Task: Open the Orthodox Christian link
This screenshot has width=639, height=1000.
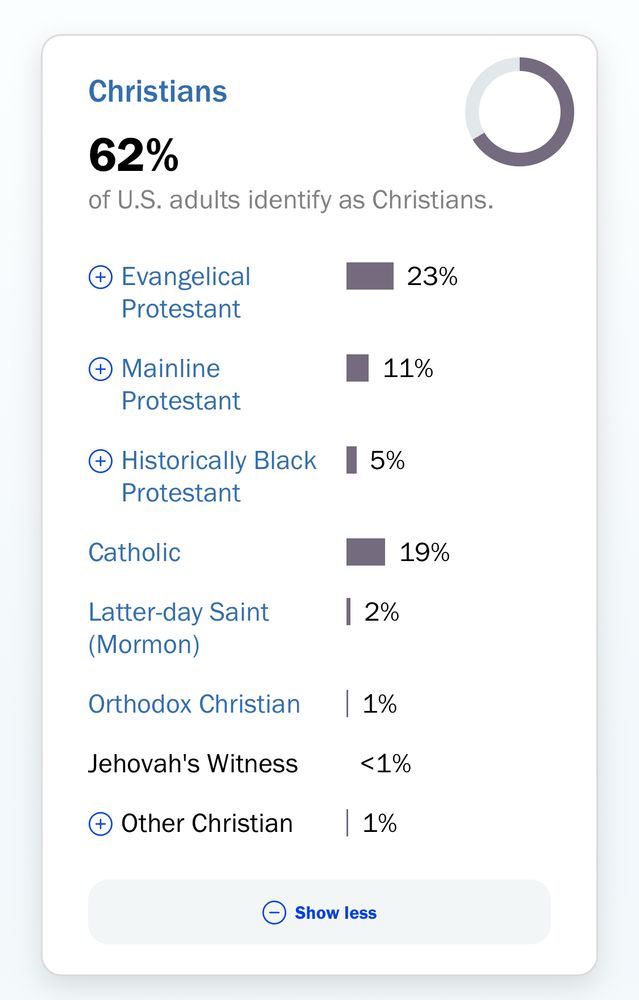Action: 194,704
